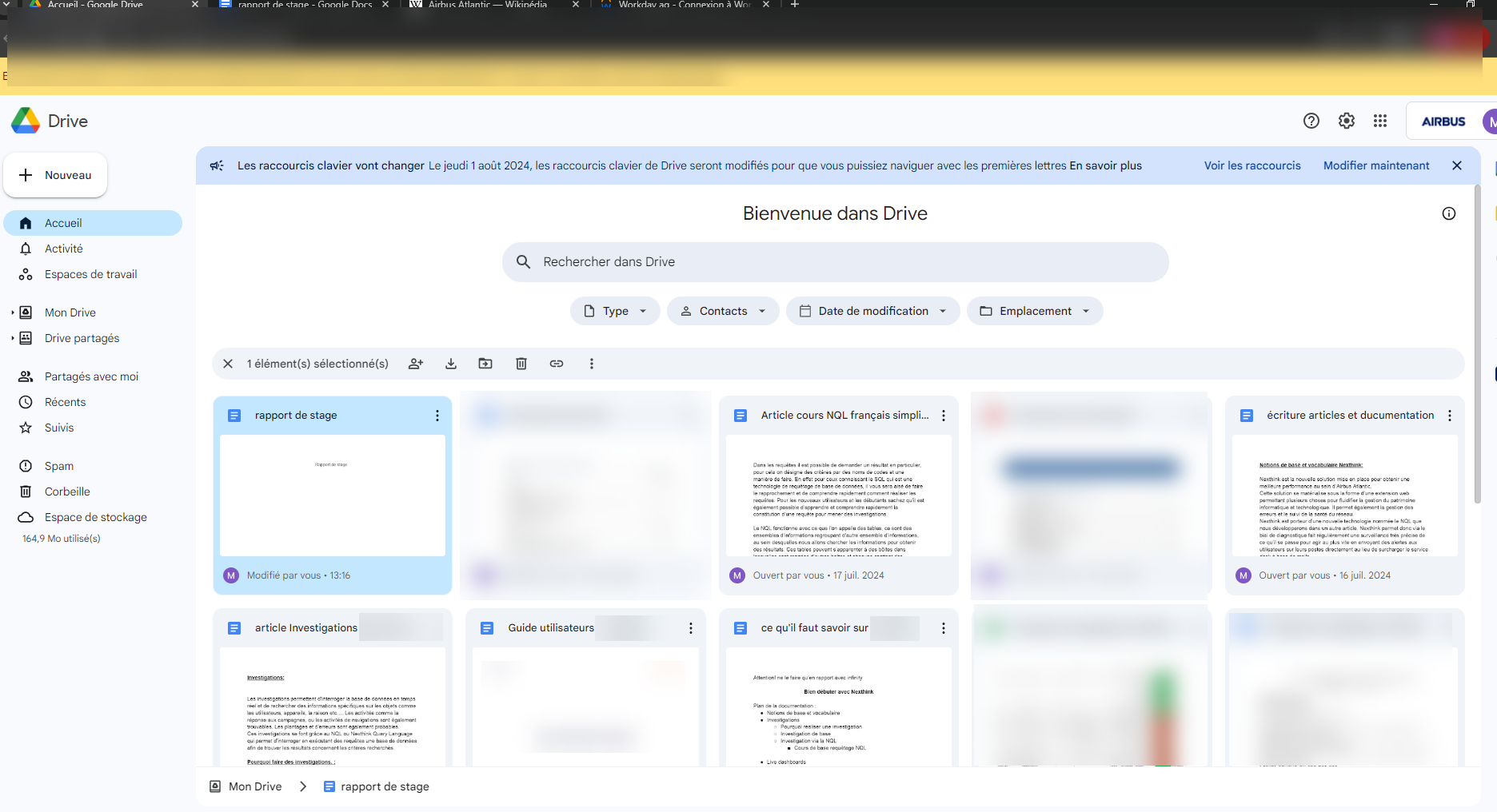
Task: Open En savoir plus about keyboard shortcuts
Action: (x=1107, y=165)
